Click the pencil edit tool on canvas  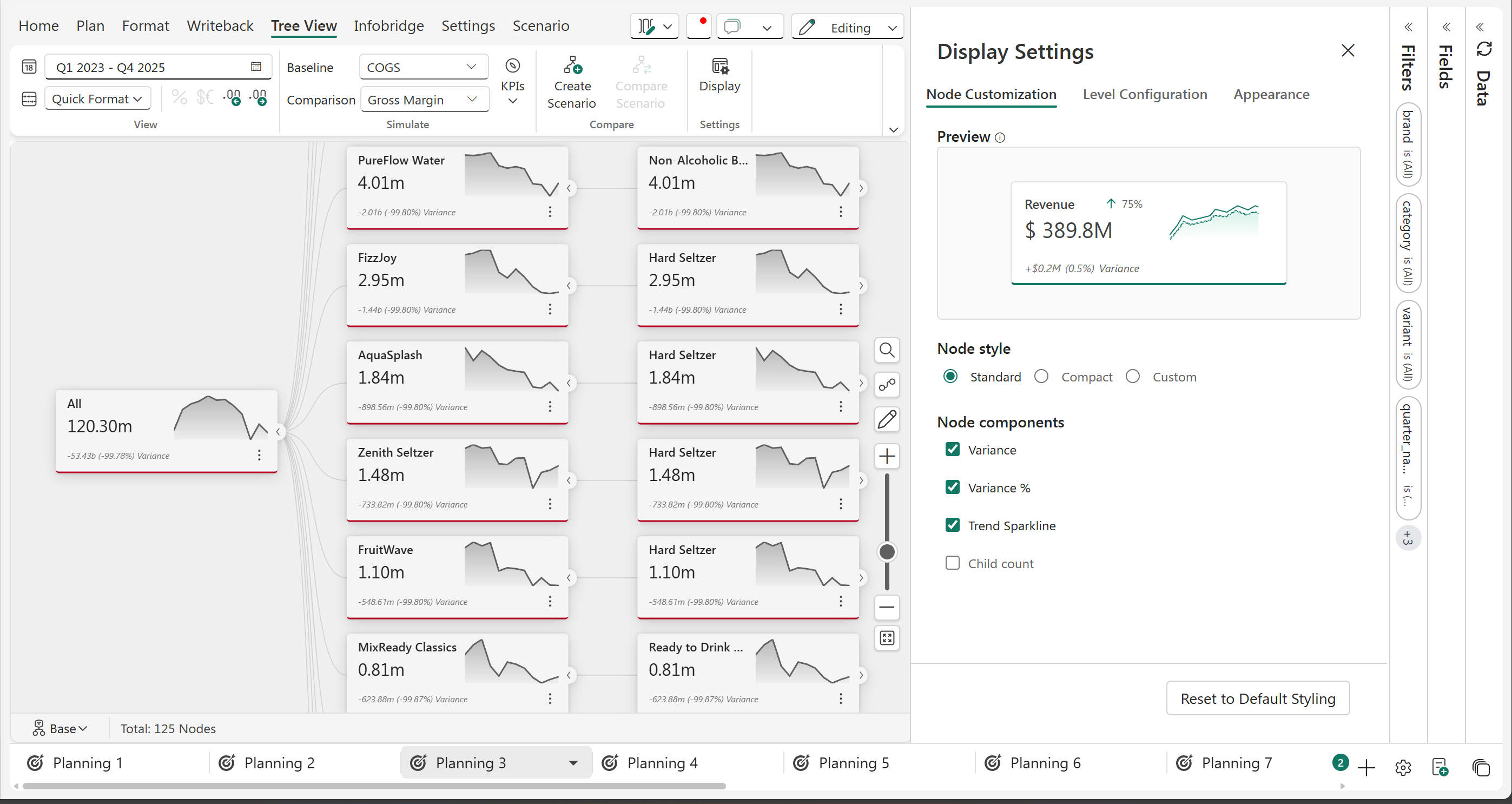click(x=886, y=419)
